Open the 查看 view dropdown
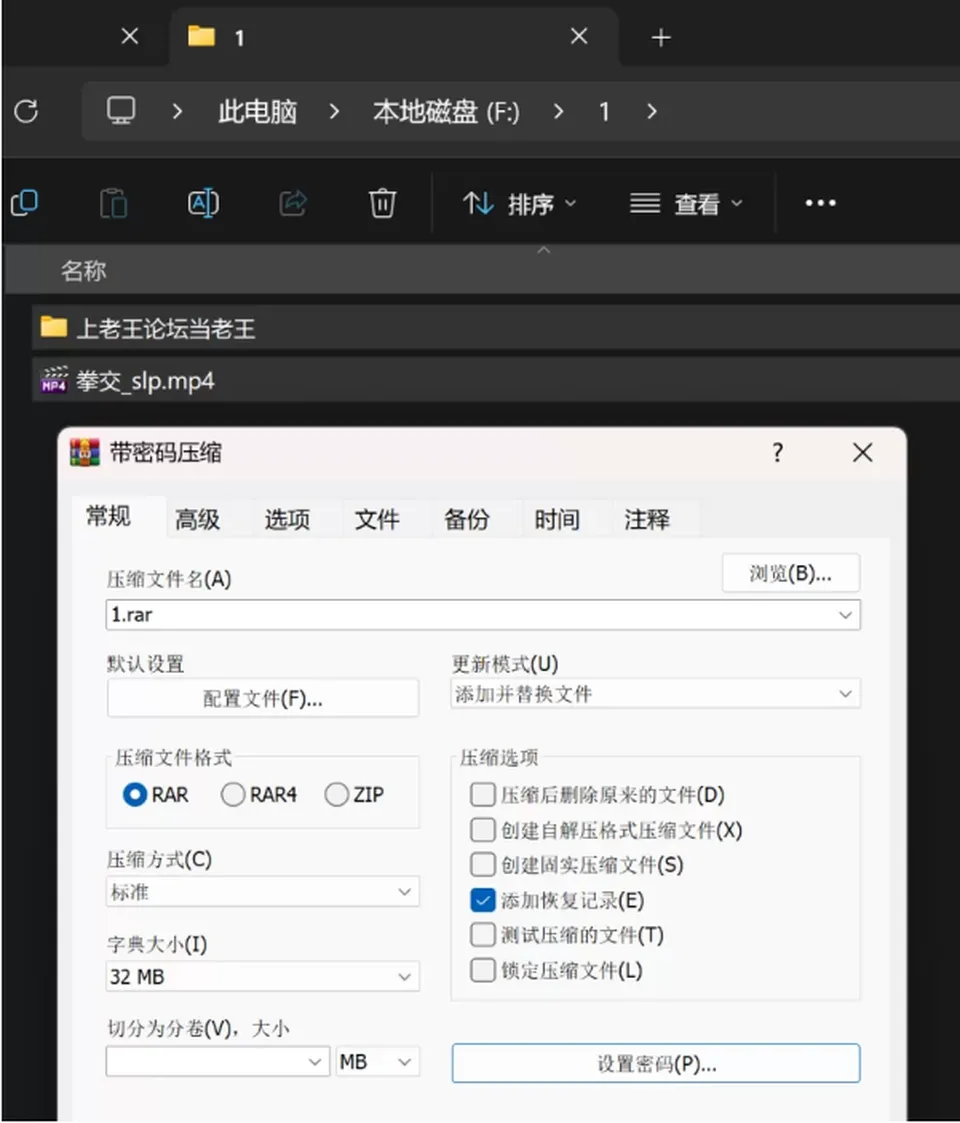 [686, 204]
